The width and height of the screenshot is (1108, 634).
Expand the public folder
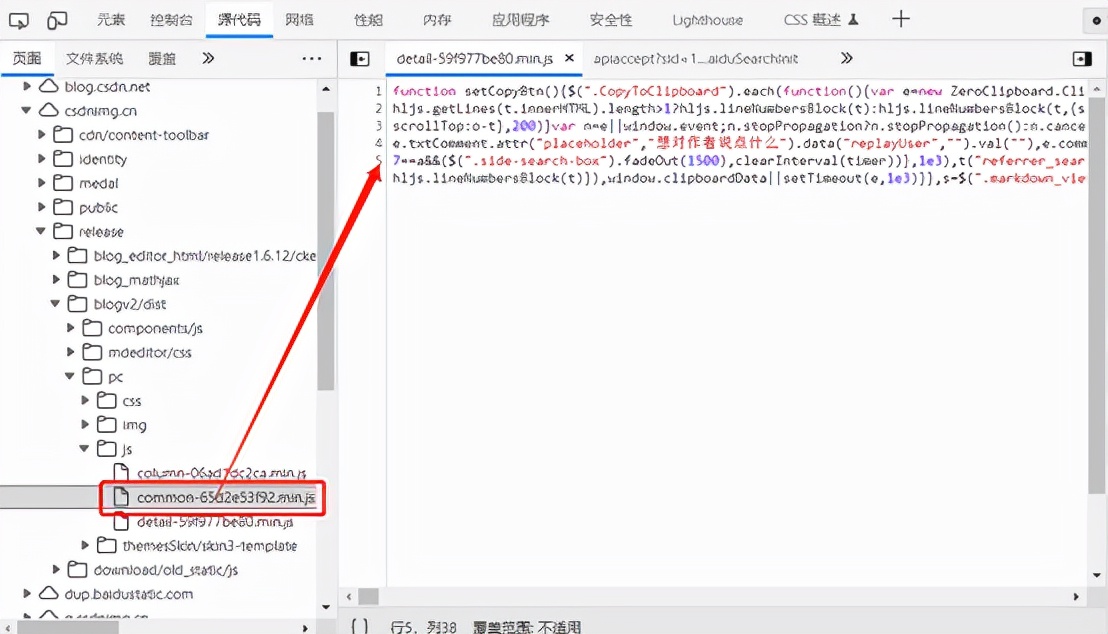[x=42, y=207]
